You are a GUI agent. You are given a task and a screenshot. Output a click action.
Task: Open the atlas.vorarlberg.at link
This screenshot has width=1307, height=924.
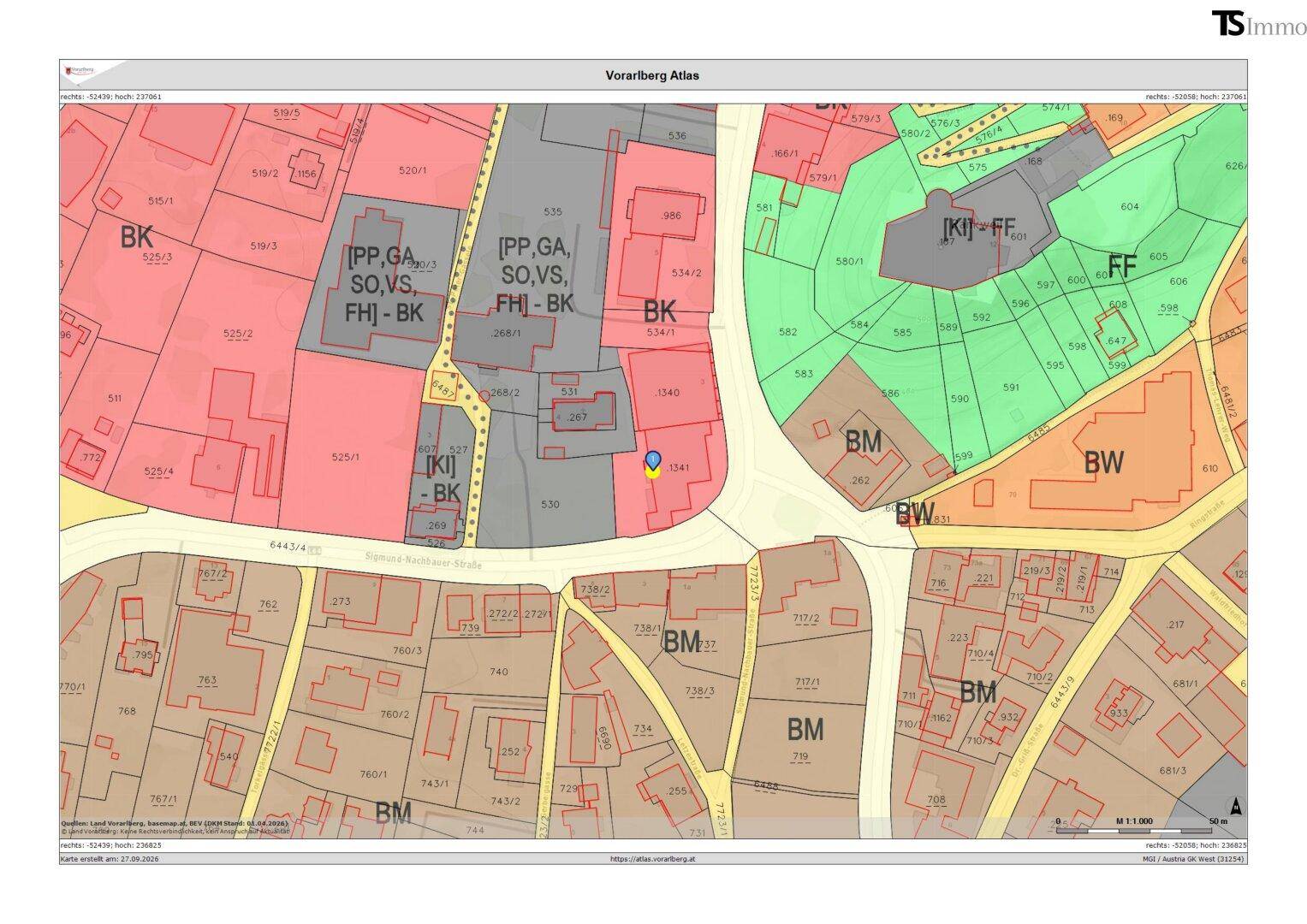(653, 859)
